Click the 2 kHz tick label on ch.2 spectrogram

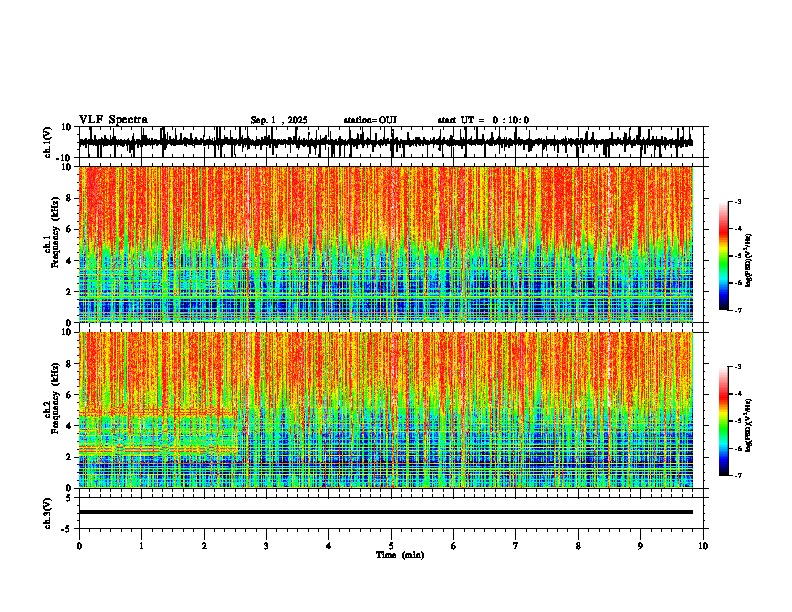[69, 457]
